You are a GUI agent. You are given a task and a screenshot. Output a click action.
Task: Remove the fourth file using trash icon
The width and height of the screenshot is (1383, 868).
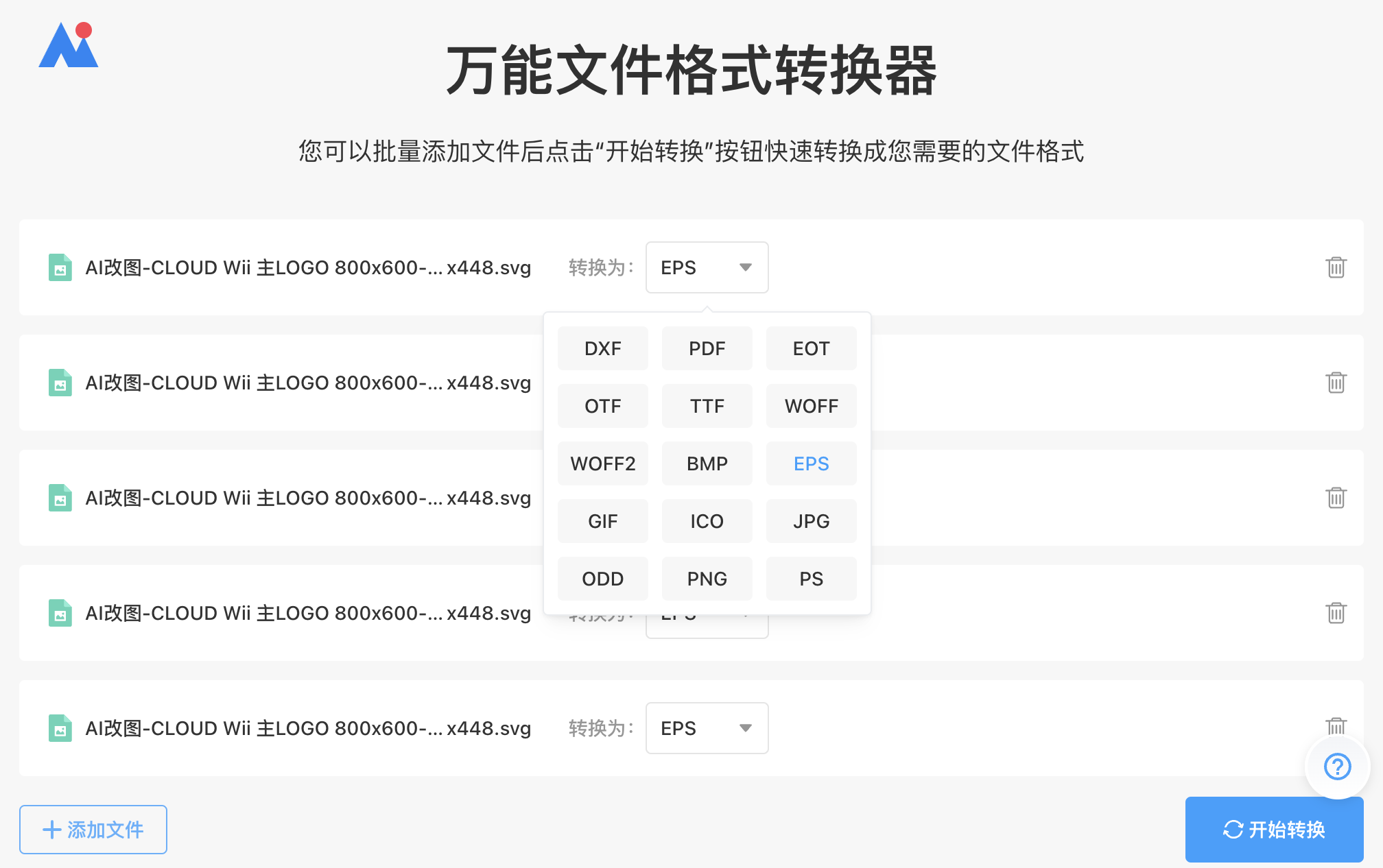click(x=1336, y=613)
